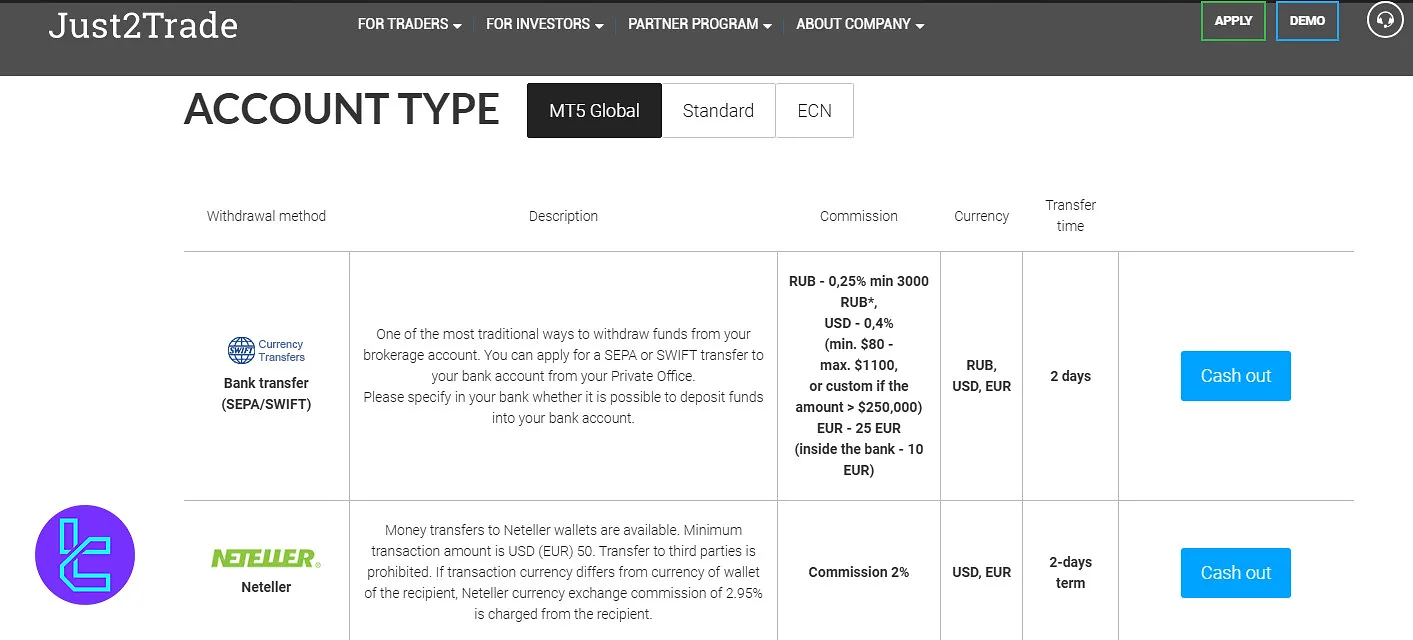Click the purple TC floating logo
1413x640 pixels.
tap(85, 555)
